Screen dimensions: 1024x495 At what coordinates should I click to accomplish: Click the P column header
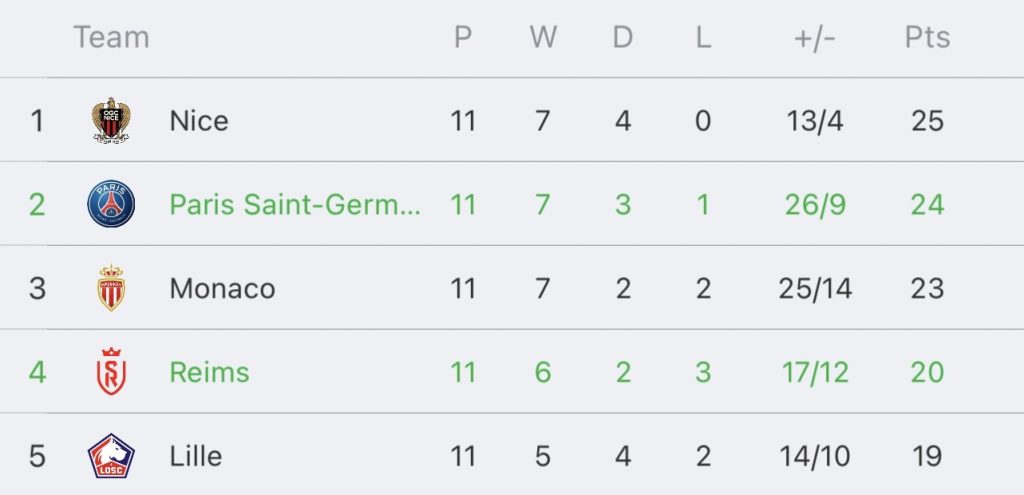[x=463, y=37]
